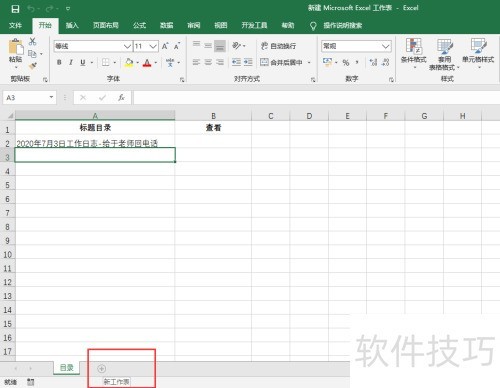The image size is (500, 388).
Task: Open 单元格样式 cell styles
Action: (478, 53)
